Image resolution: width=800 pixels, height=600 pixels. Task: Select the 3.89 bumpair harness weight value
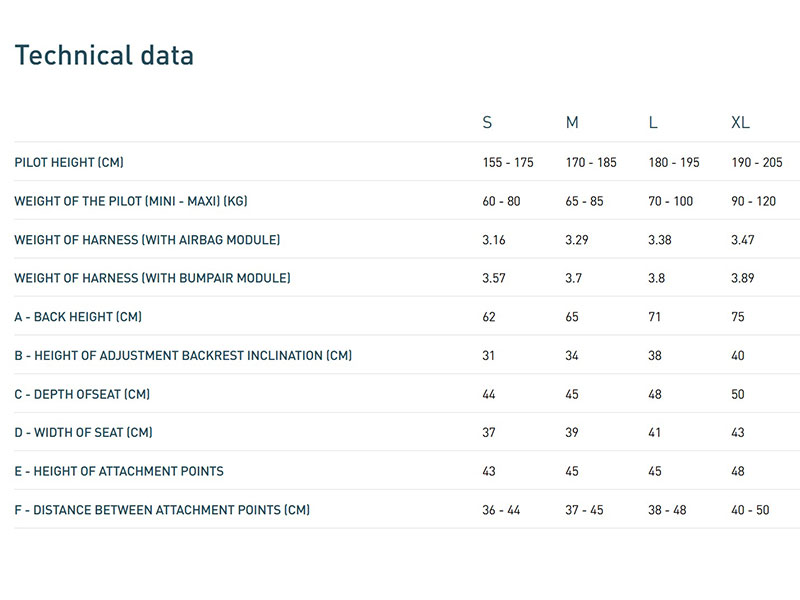click(x=745, y=278)
